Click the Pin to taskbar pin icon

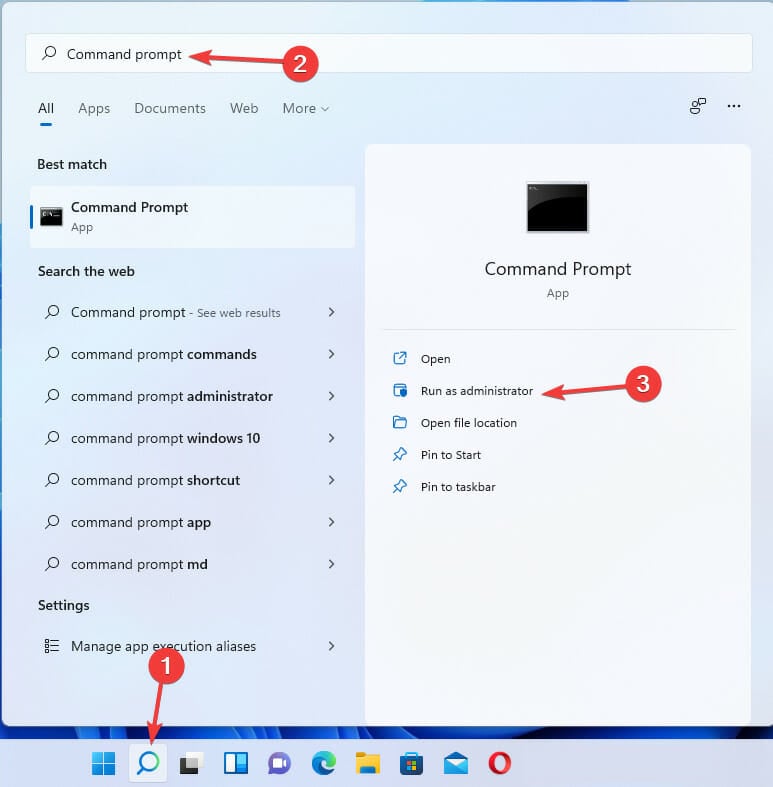pyautogui.click(x=400, y=486)
